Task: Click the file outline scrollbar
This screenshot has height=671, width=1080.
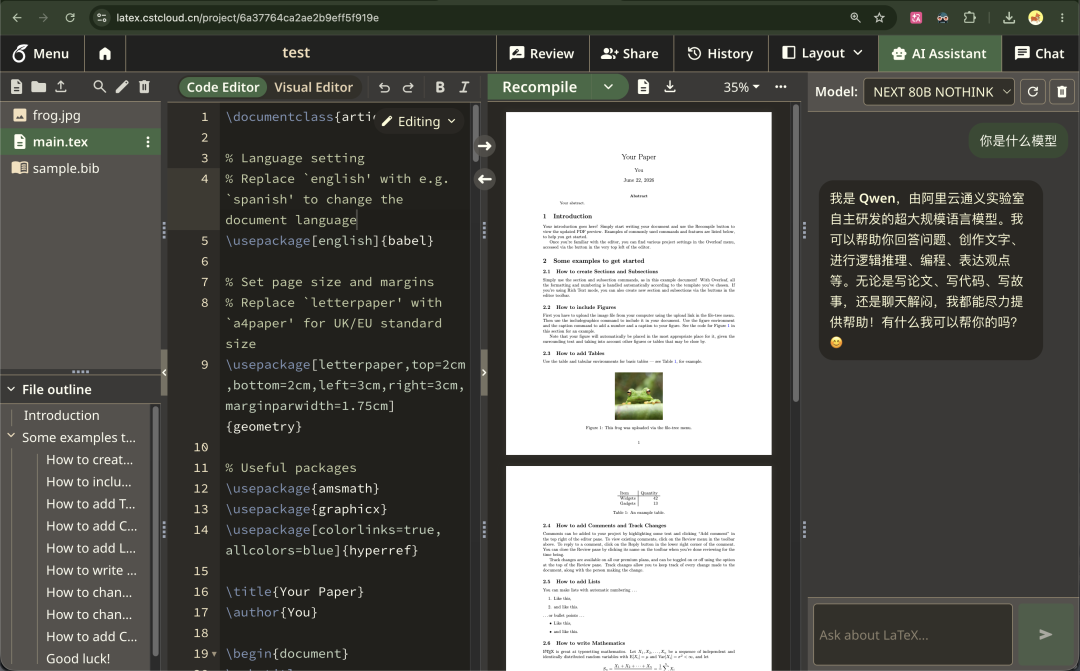Action: 155,532
